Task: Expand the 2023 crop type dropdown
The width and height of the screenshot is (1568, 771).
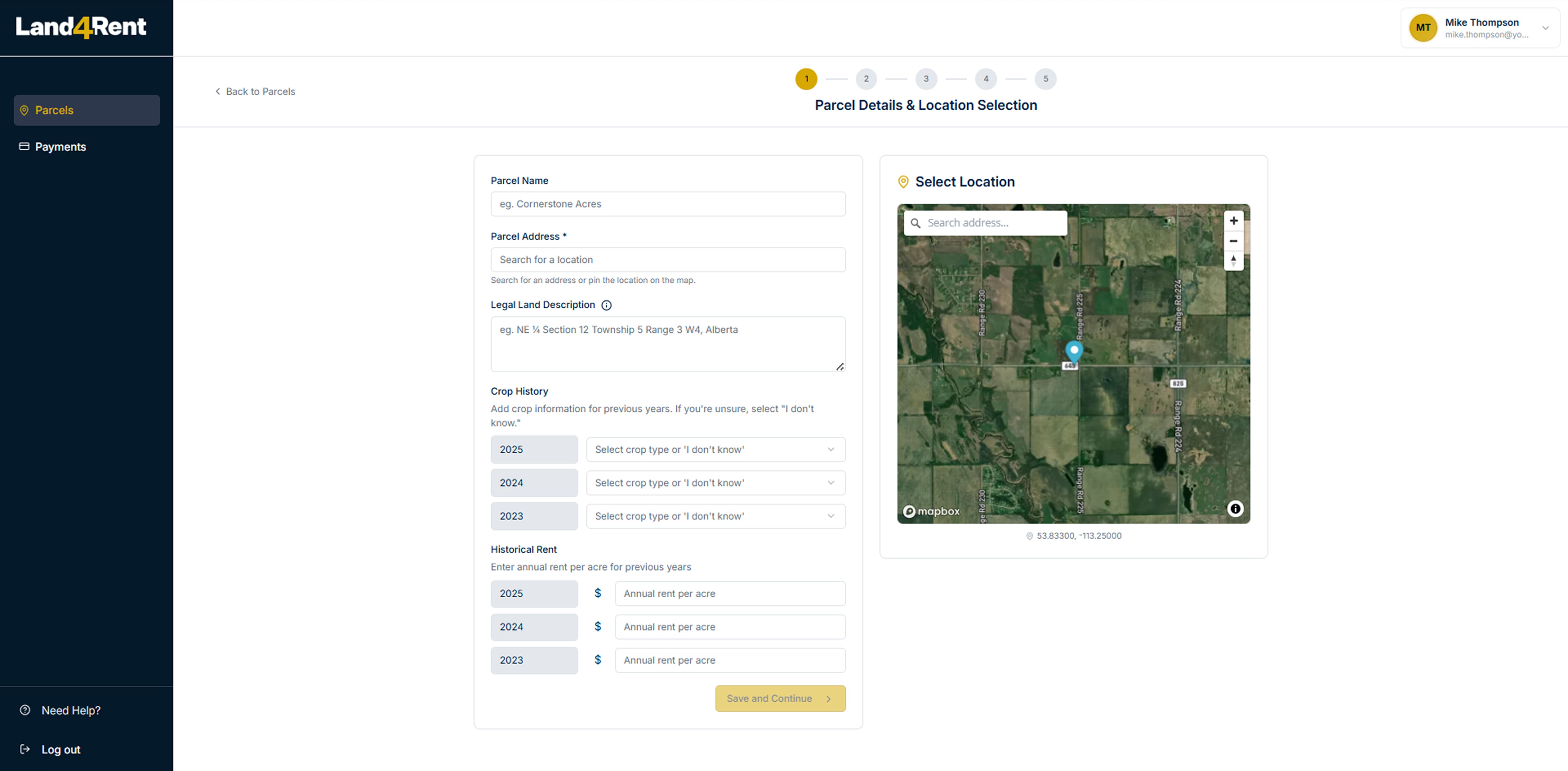Action: coord(715,516)
